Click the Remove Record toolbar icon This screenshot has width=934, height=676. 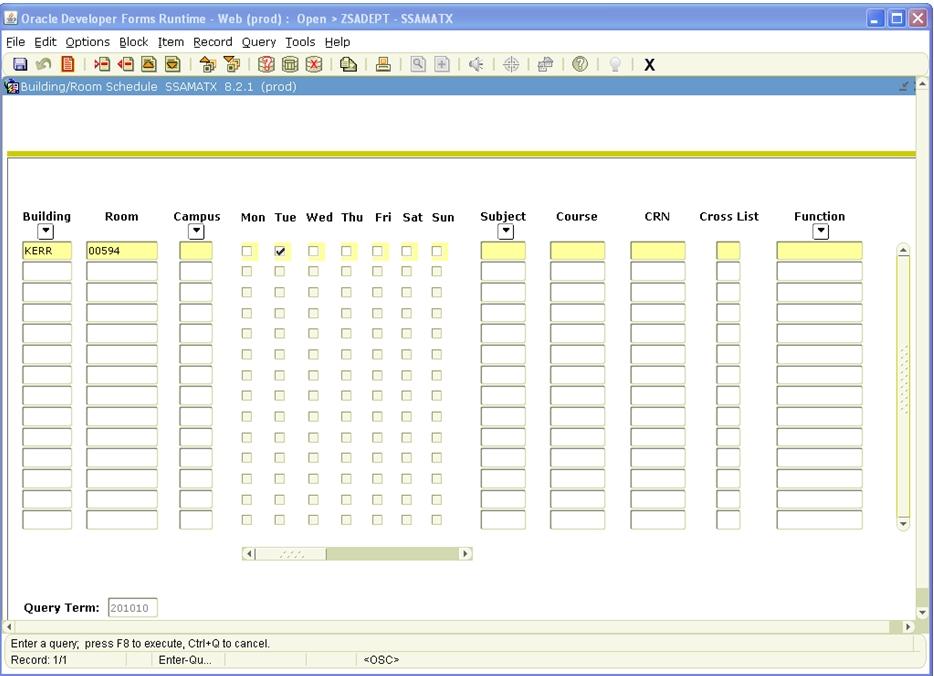125,64
